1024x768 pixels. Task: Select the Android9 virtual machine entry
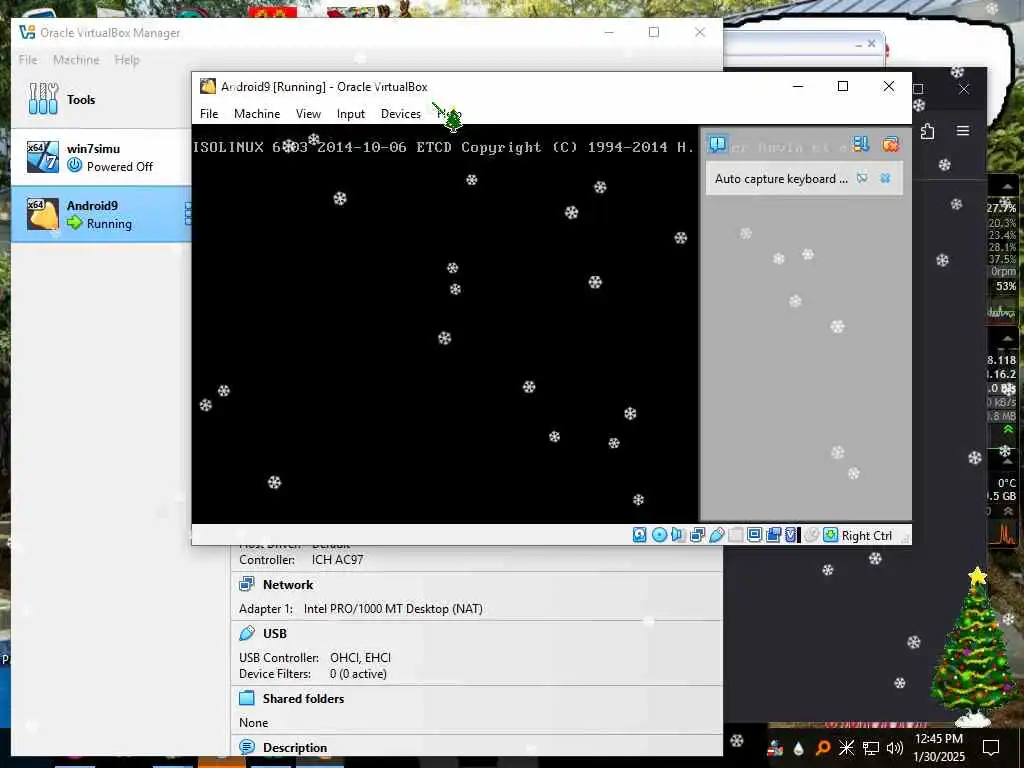click(x=101, y=214)
